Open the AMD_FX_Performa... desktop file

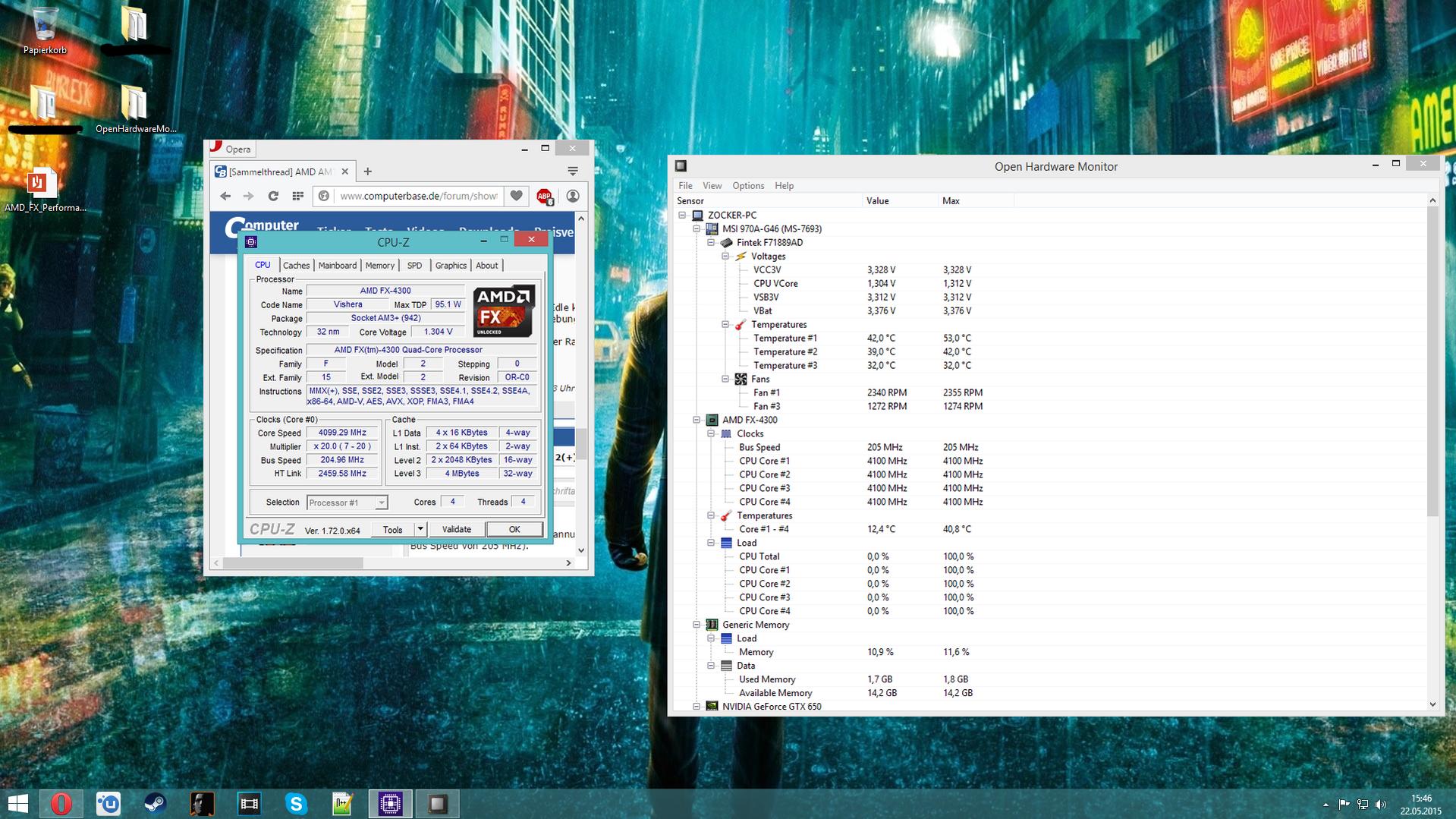[45, 190]
